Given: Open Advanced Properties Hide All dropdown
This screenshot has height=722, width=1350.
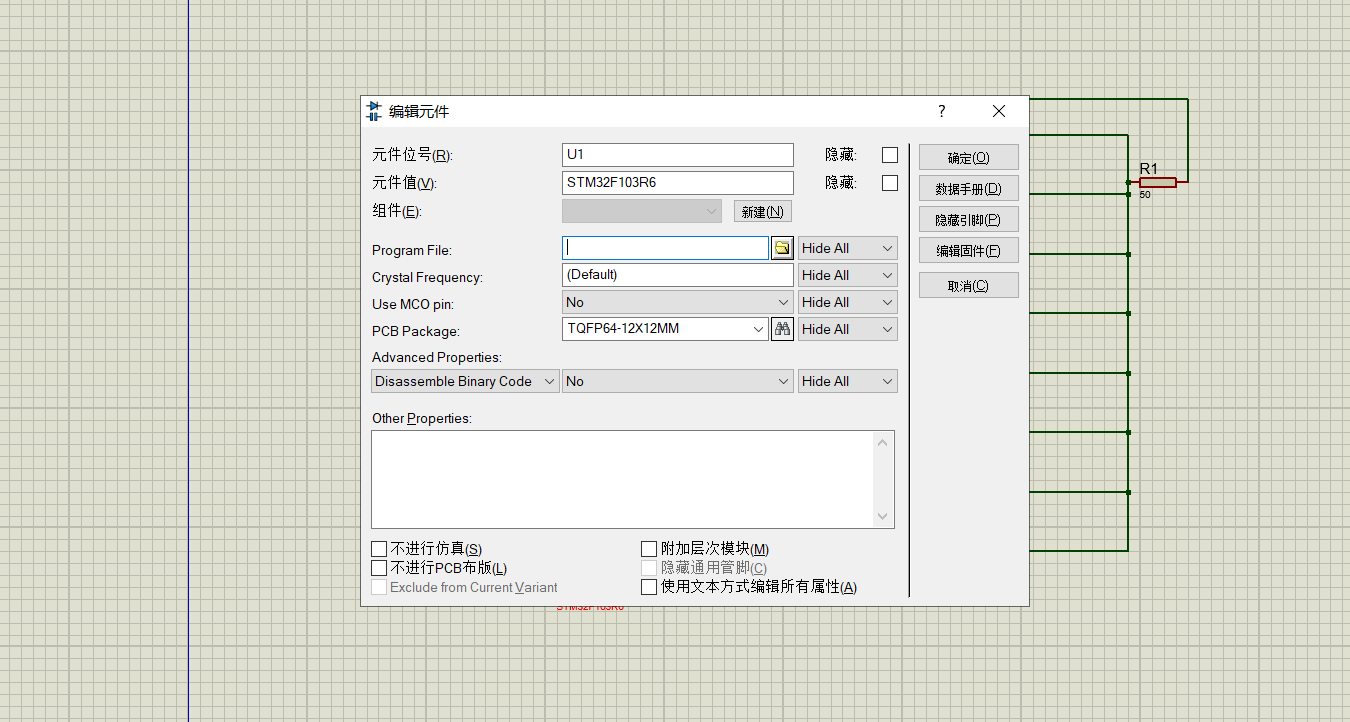Looking at the screenshot, I should 847,381.
